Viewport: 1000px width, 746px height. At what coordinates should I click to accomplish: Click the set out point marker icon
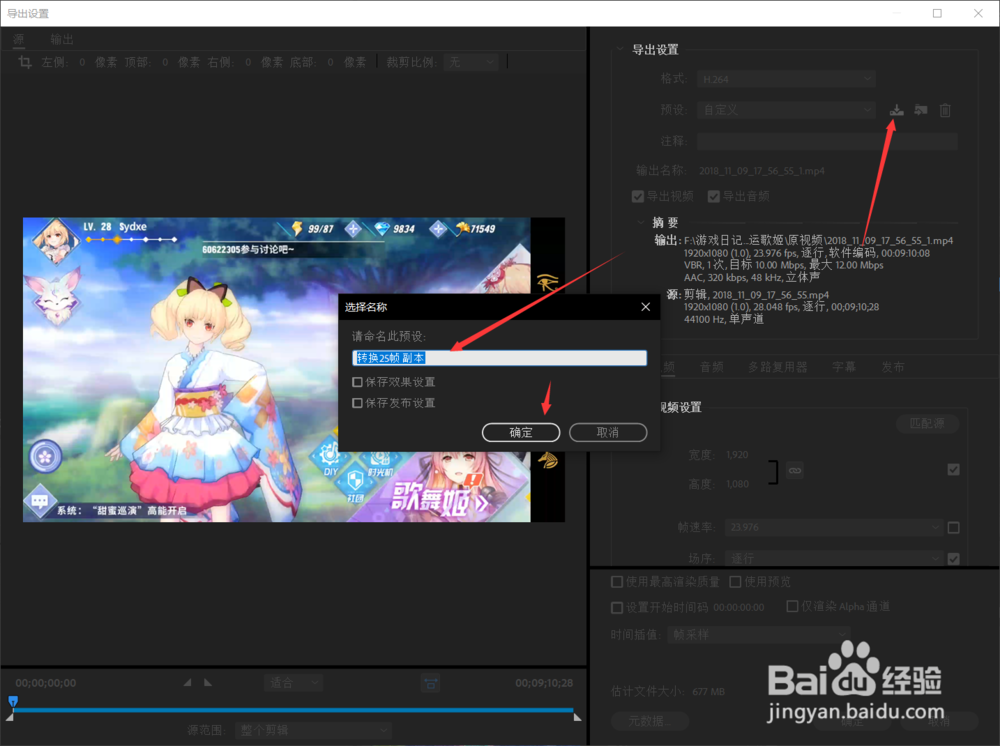[x=208, y=682]
